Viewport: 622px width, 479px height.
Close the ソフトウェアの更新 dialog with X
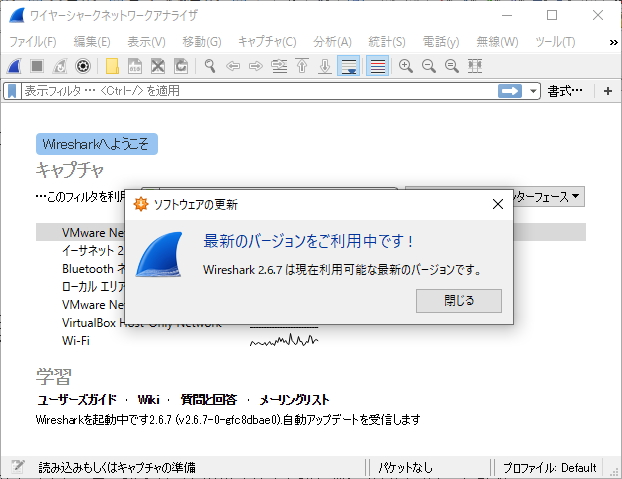click(x=497, y=204)
